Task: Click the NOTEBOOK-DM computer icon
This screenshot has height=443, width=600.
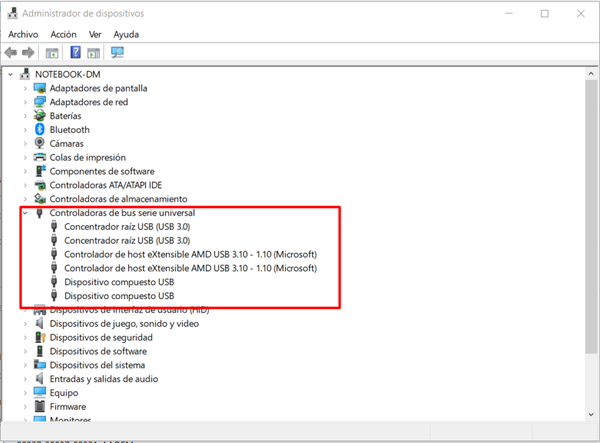Action: (25, 74)
